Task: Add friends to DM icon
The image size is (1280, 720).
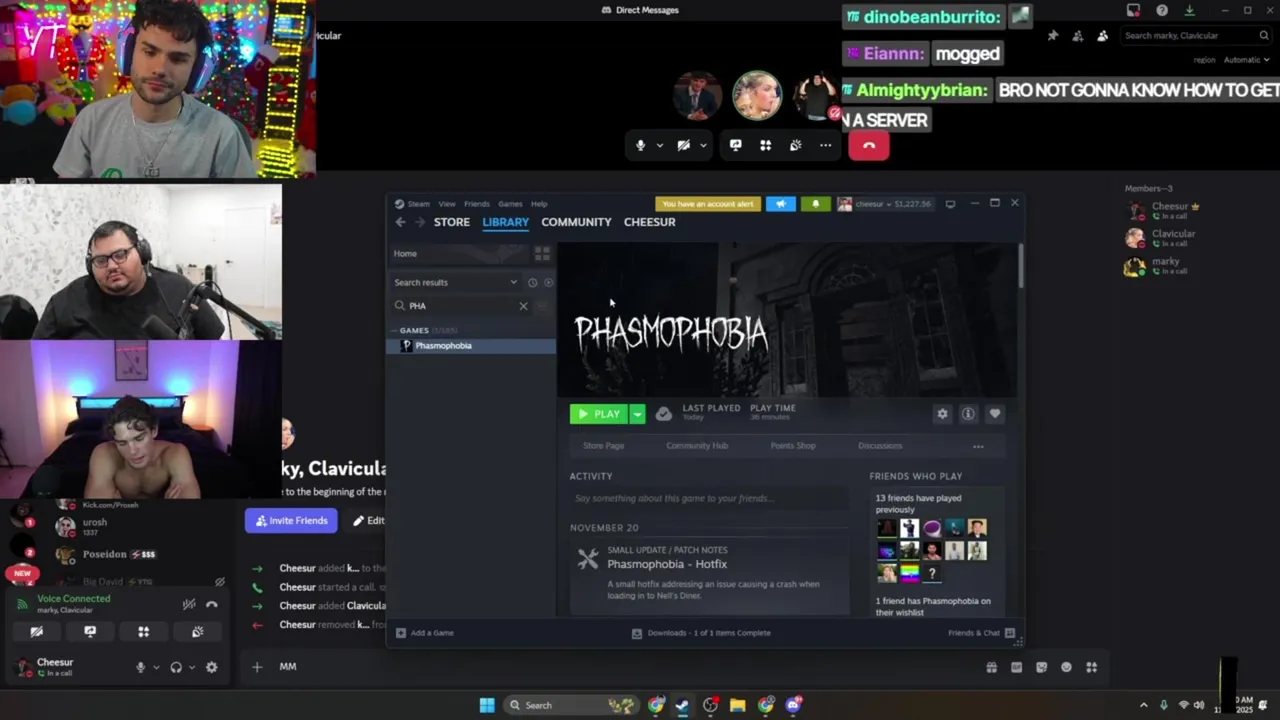Action: (1077, 36)
